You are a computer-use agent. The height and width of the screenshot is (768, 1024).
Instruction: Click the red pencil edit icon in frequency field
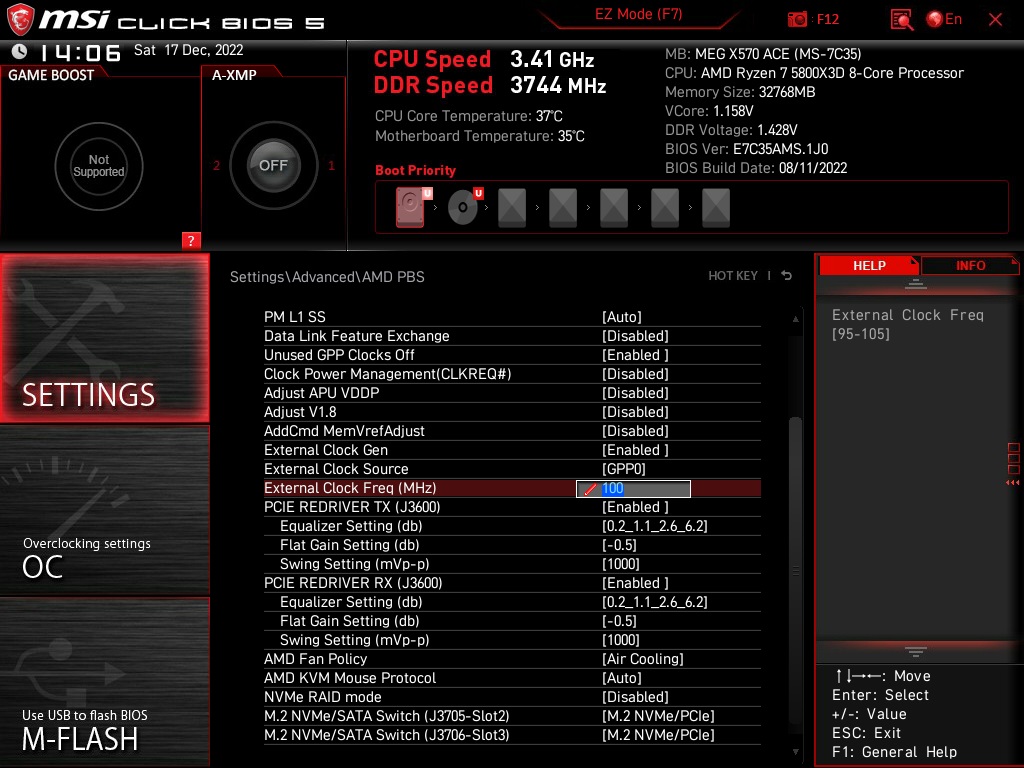[590, 488]
